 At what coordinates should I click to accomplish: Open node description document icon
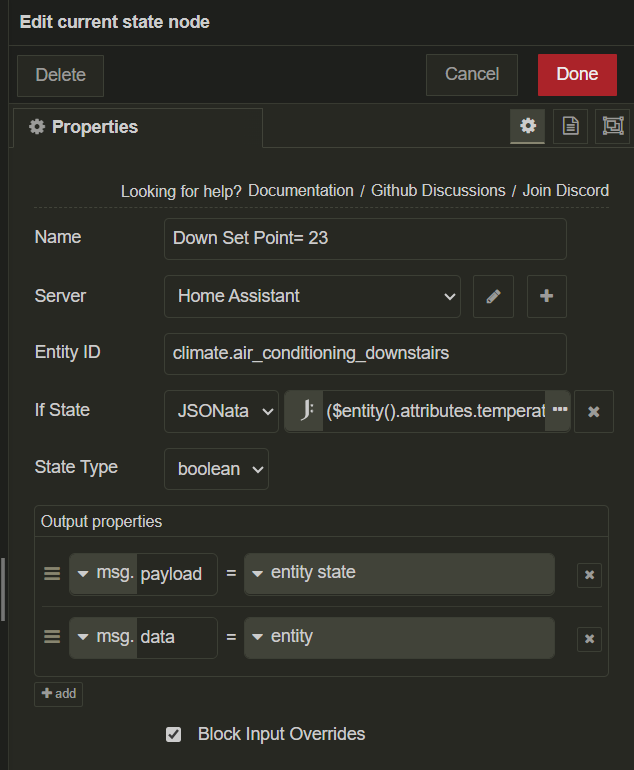pos(570,126)
